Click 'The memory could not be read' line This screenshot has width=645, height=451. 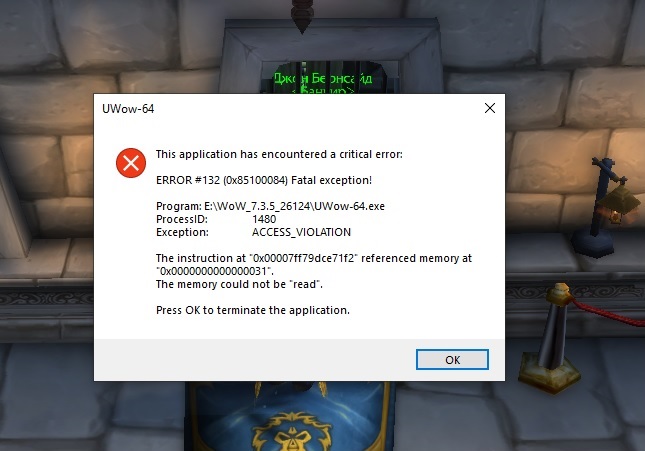pos(239,284)
